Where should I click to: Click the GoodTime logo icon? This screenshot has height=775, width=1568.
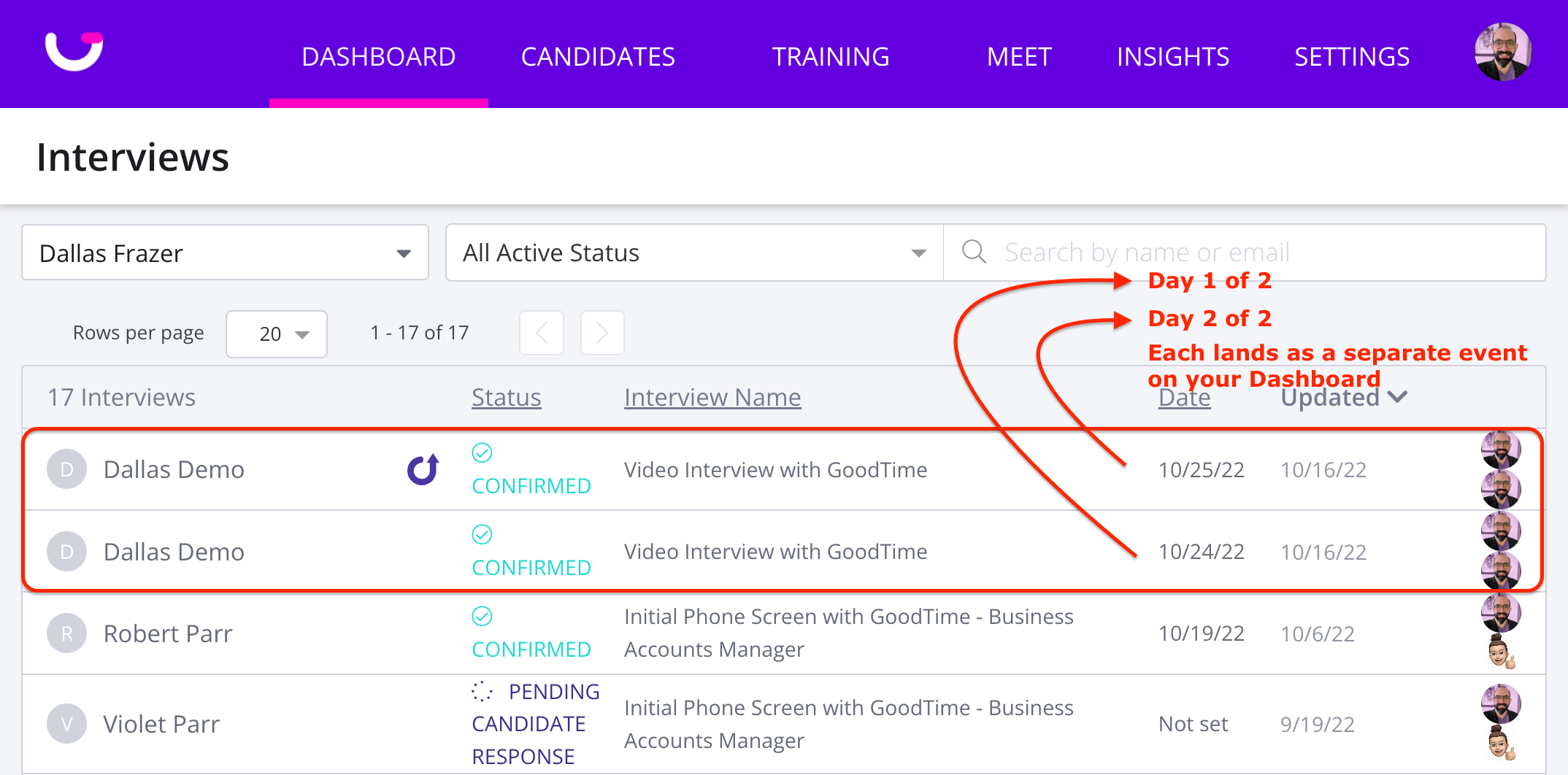pyautogui.click(x=74, y=52)
